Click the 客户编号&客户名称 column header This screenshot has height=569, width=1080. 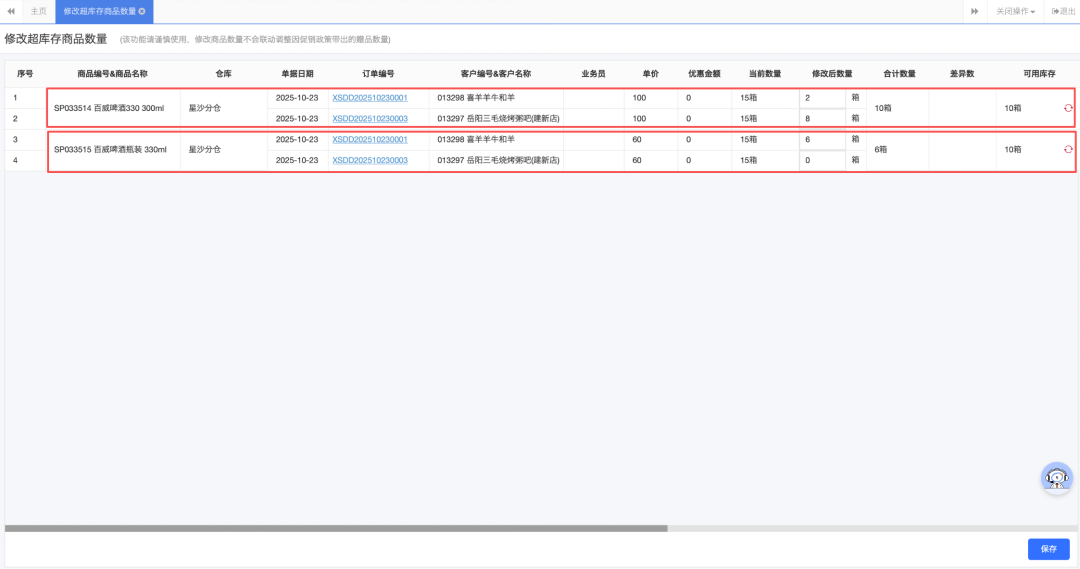496,74
